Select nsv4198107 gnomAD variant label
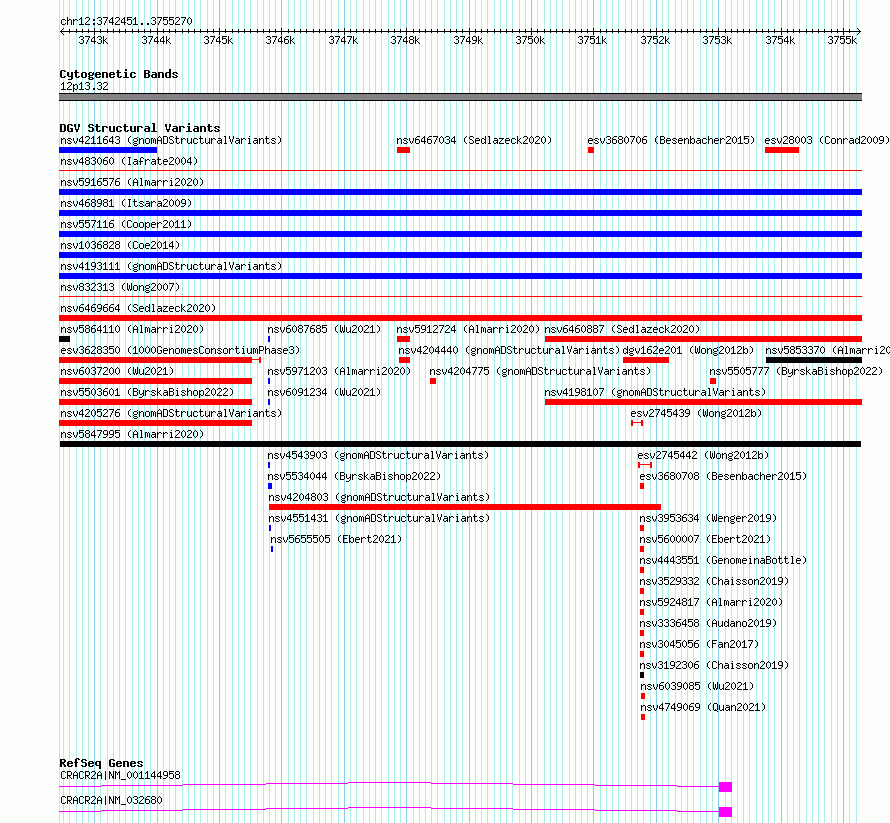The image size is (890, 823). 655,392
